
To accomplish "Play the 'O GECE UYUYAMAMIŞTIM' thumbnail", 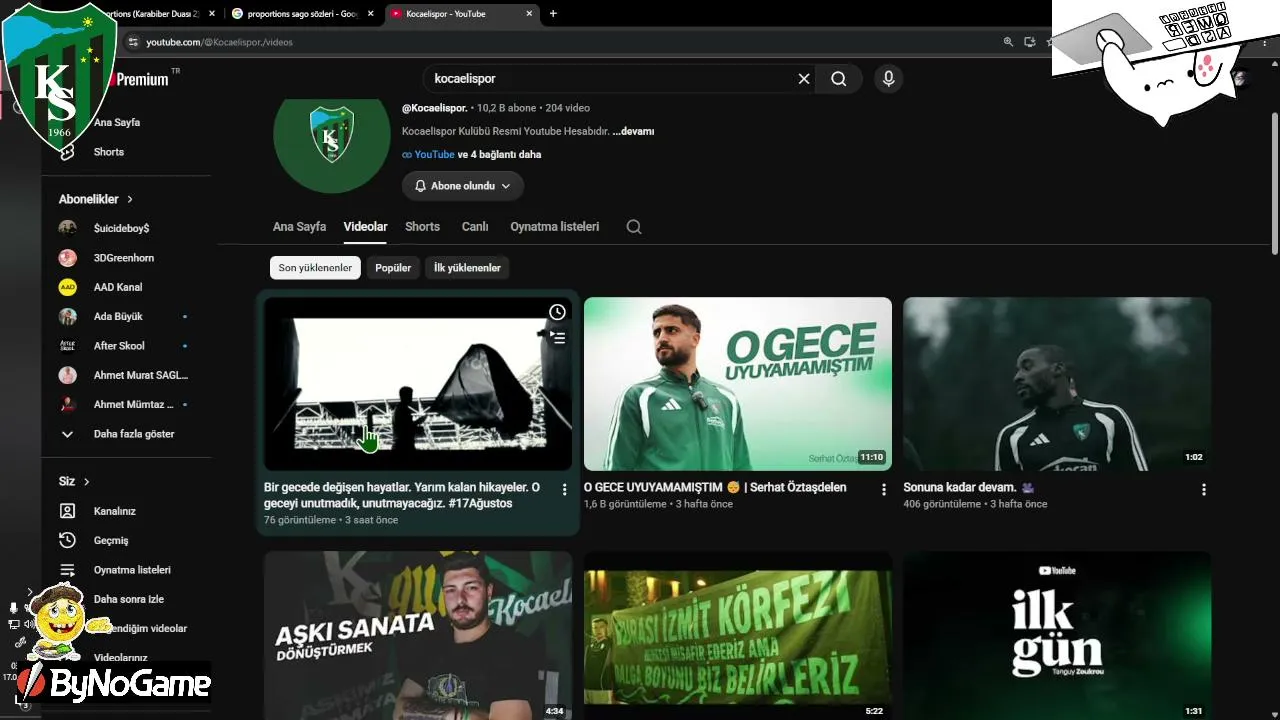I will pos(738,384).
